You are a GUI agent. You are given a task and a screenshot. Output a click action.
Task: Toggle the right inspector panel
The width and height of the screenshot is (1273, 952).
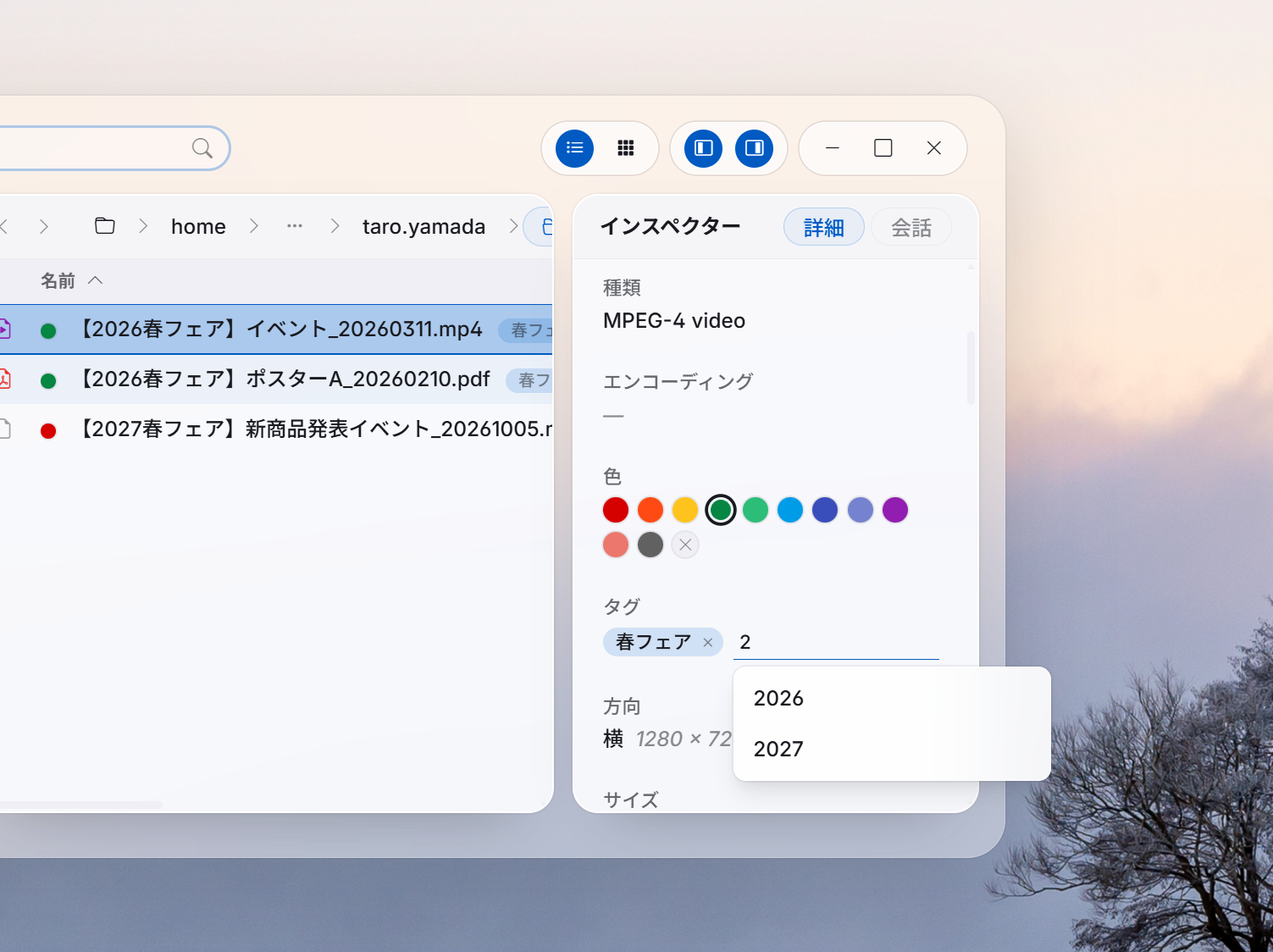(755, 148)
